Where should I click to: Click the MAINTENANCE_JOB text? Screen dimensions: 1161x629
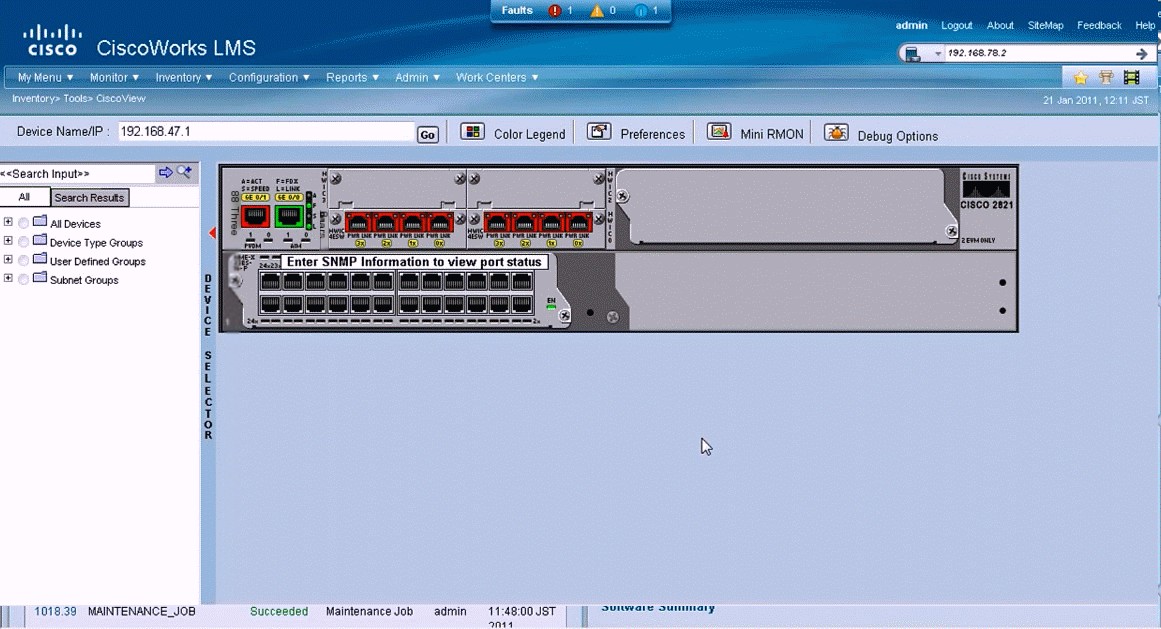tap(141, 611)
